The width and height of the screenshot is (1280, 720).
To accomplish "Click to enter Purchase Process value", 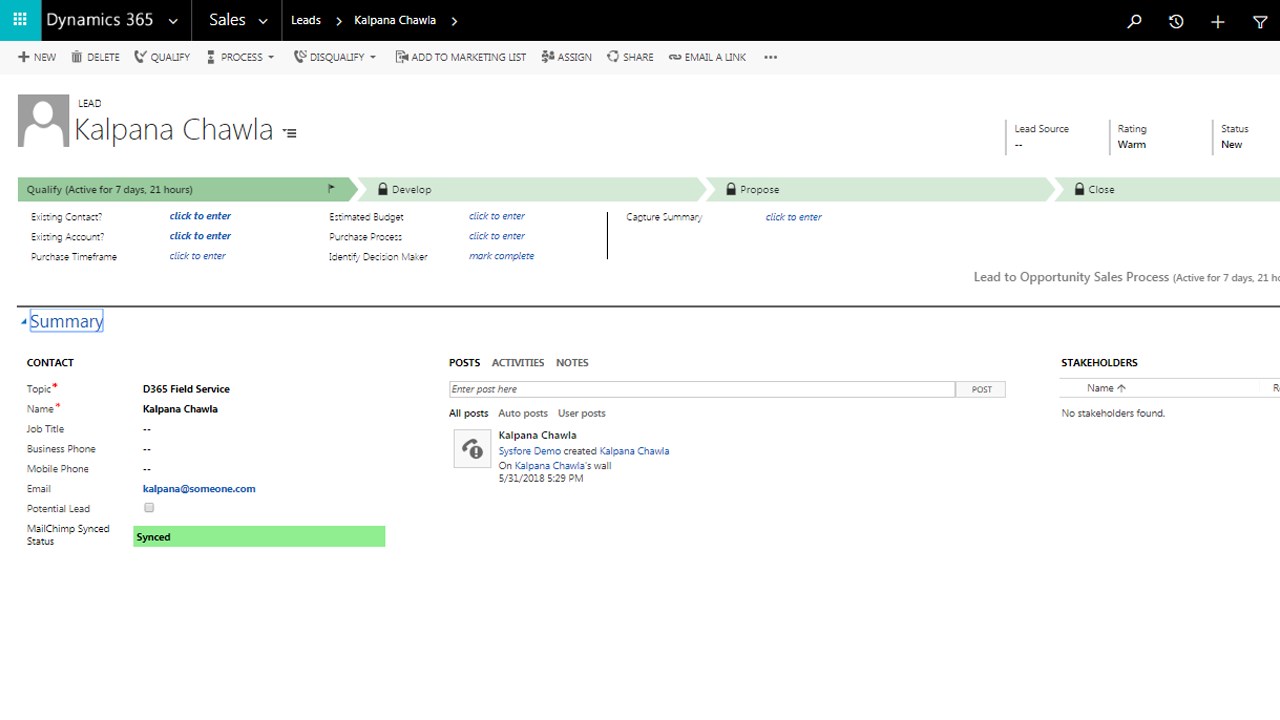I will coord(497,236).
